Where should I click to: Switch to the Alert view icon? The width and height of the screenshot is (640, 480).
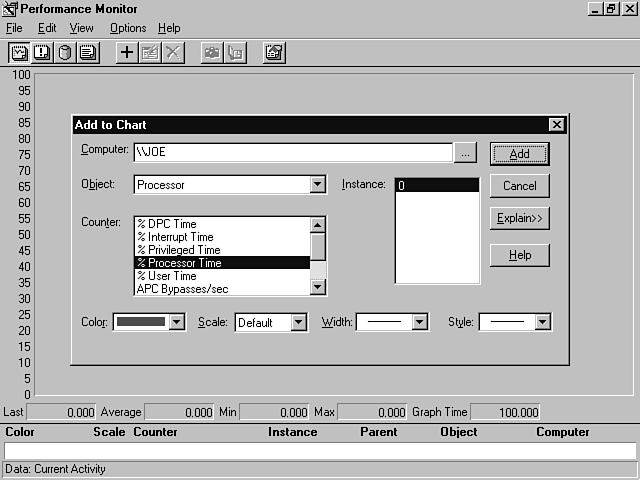tap(42, 53)
